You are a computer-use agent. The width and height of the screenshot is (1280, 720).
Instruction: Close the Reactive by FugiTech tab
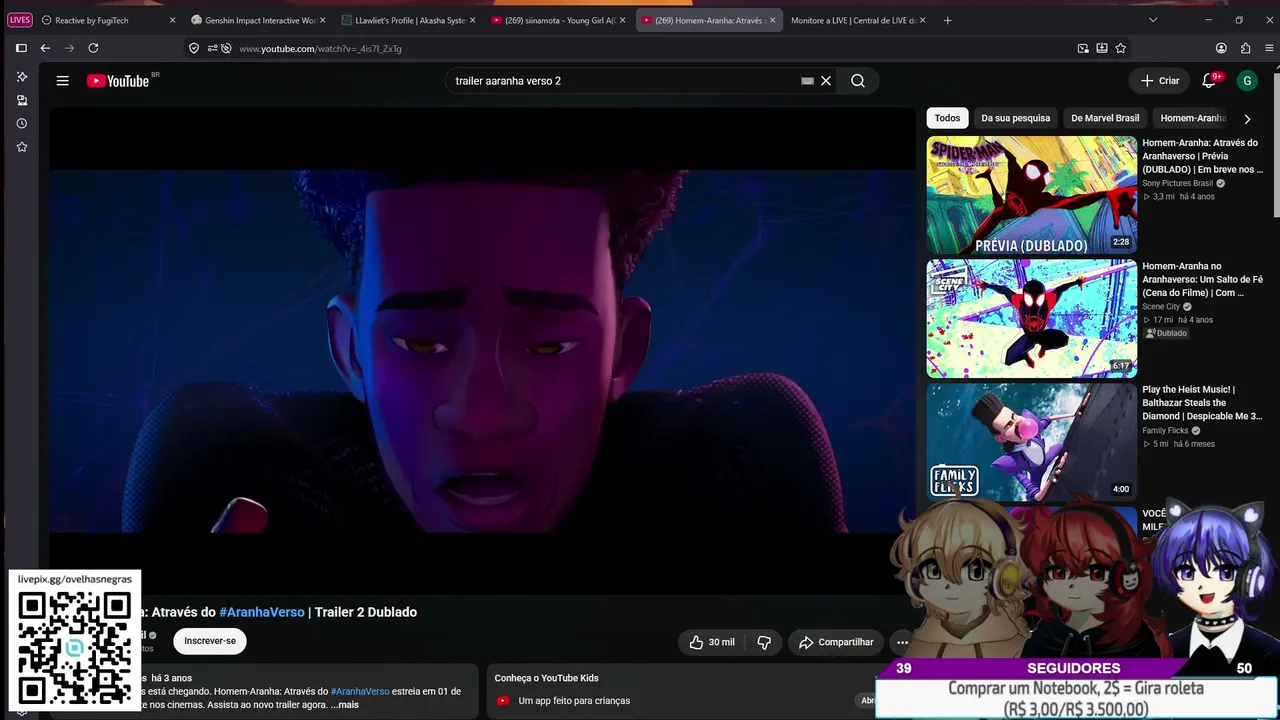(172, 20)
